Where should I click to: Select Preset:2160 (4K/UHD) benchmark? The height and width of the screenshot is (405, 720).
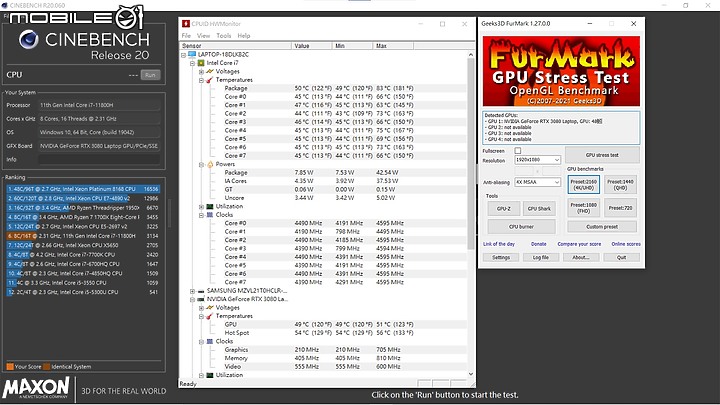(584, 185)
